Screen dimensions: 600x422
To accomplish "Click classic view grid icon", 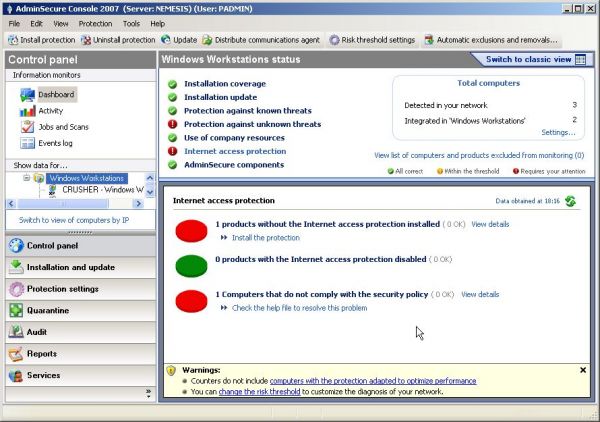I will [580, 60].
